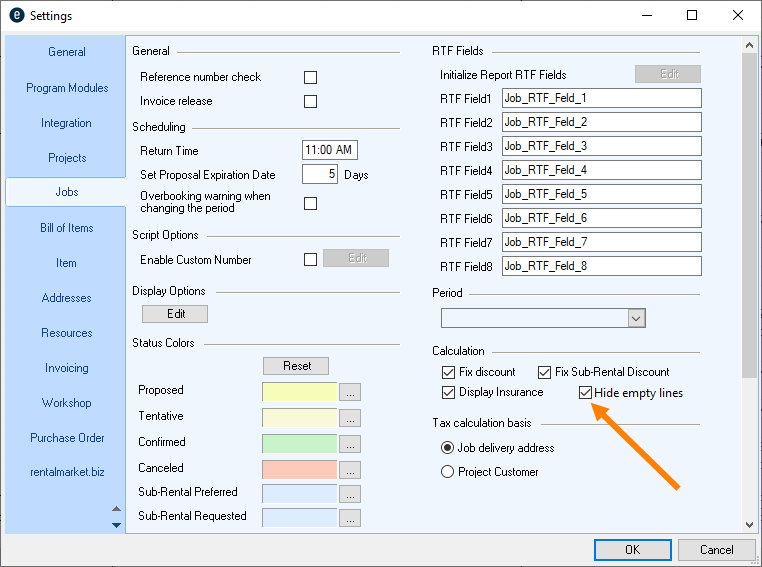This screenshot has height=567, width=762.
Task: Uncheck Hide empty lines
Action: coord(586,393)
